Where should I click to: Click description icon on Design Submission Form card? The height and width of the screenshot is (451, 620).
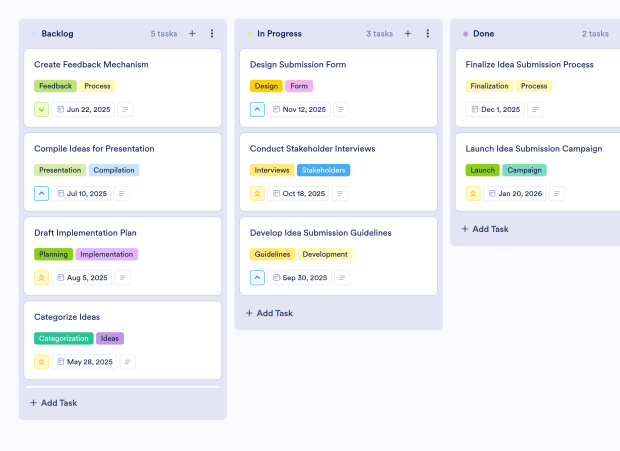[x=341, y=110]
